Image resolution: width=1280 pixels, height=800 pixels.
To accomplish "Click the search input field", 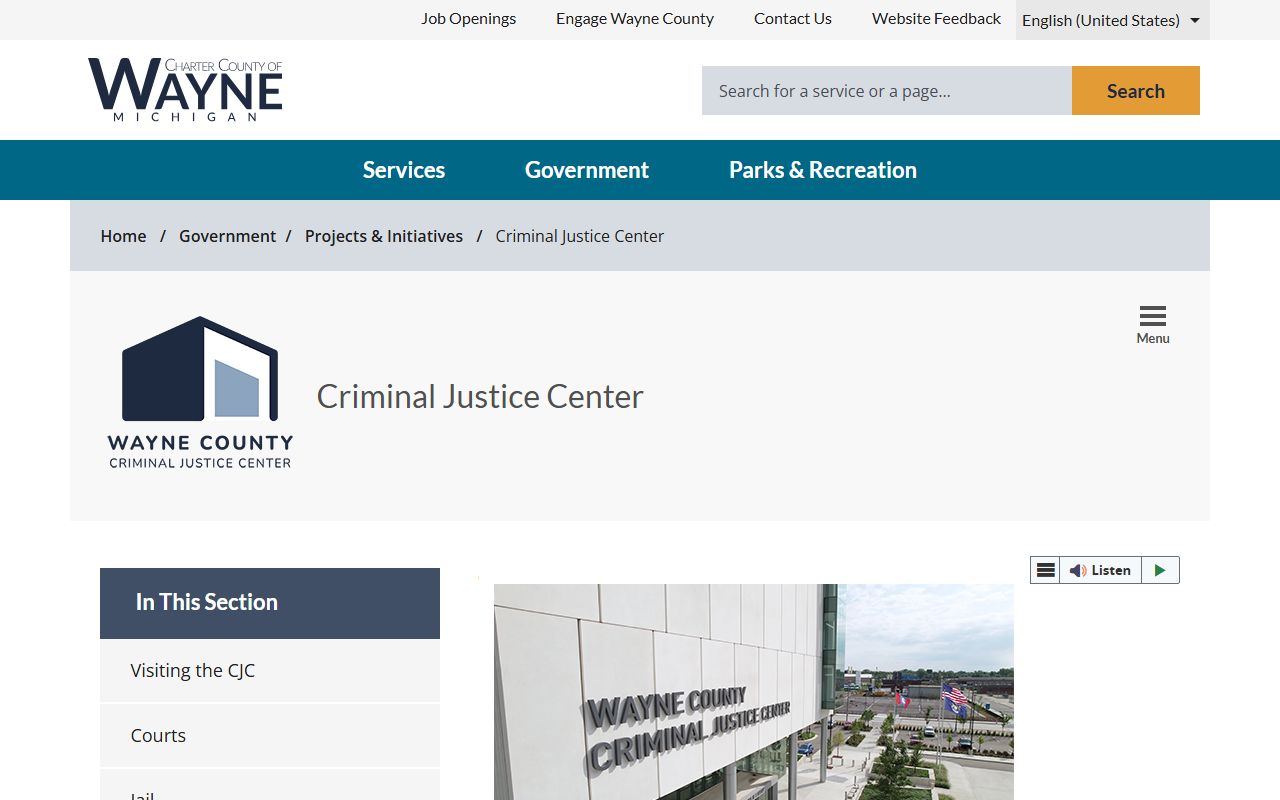I will pyautogui.click(x=887, y=91).
